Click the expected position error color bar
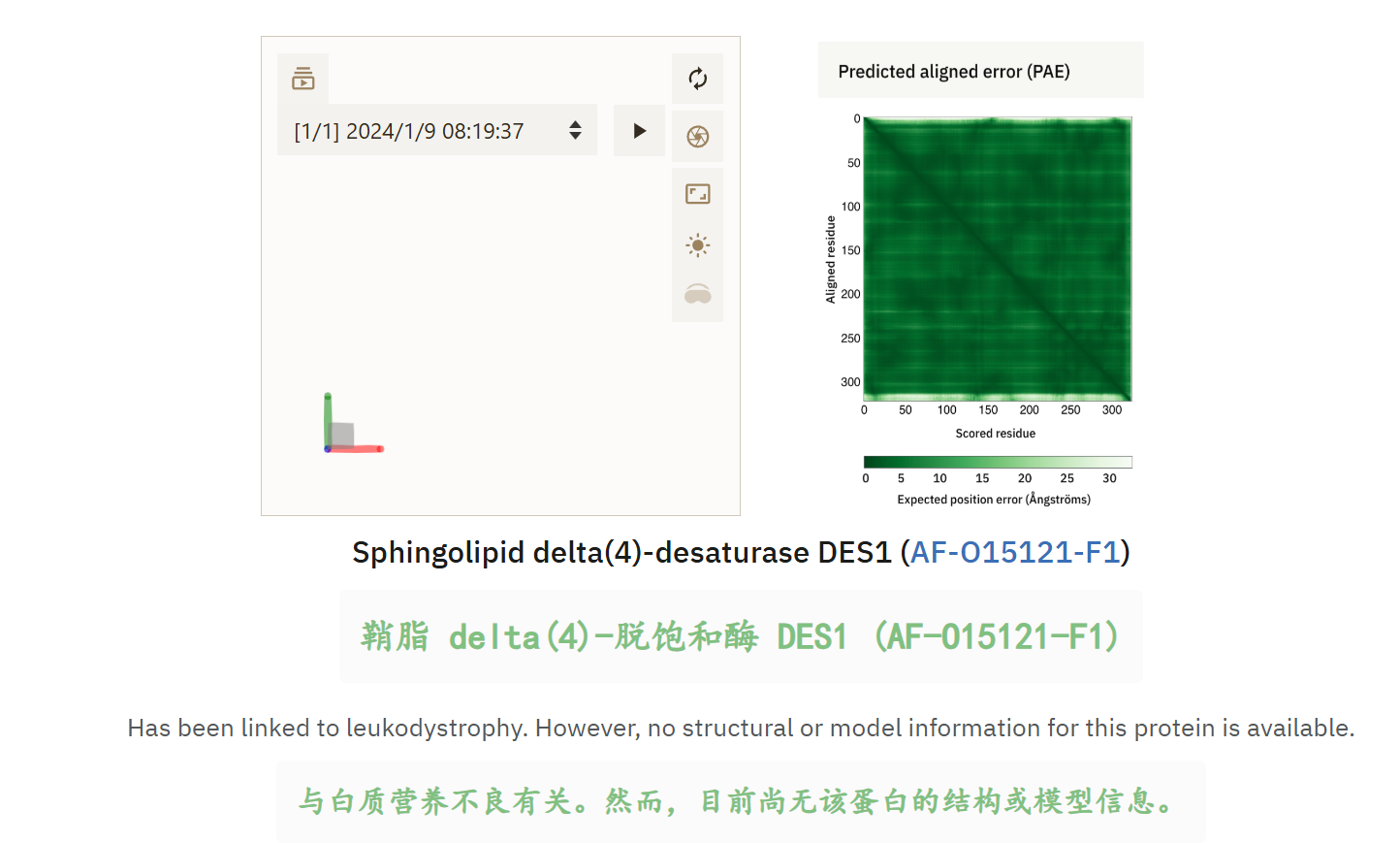 [998, 462]
